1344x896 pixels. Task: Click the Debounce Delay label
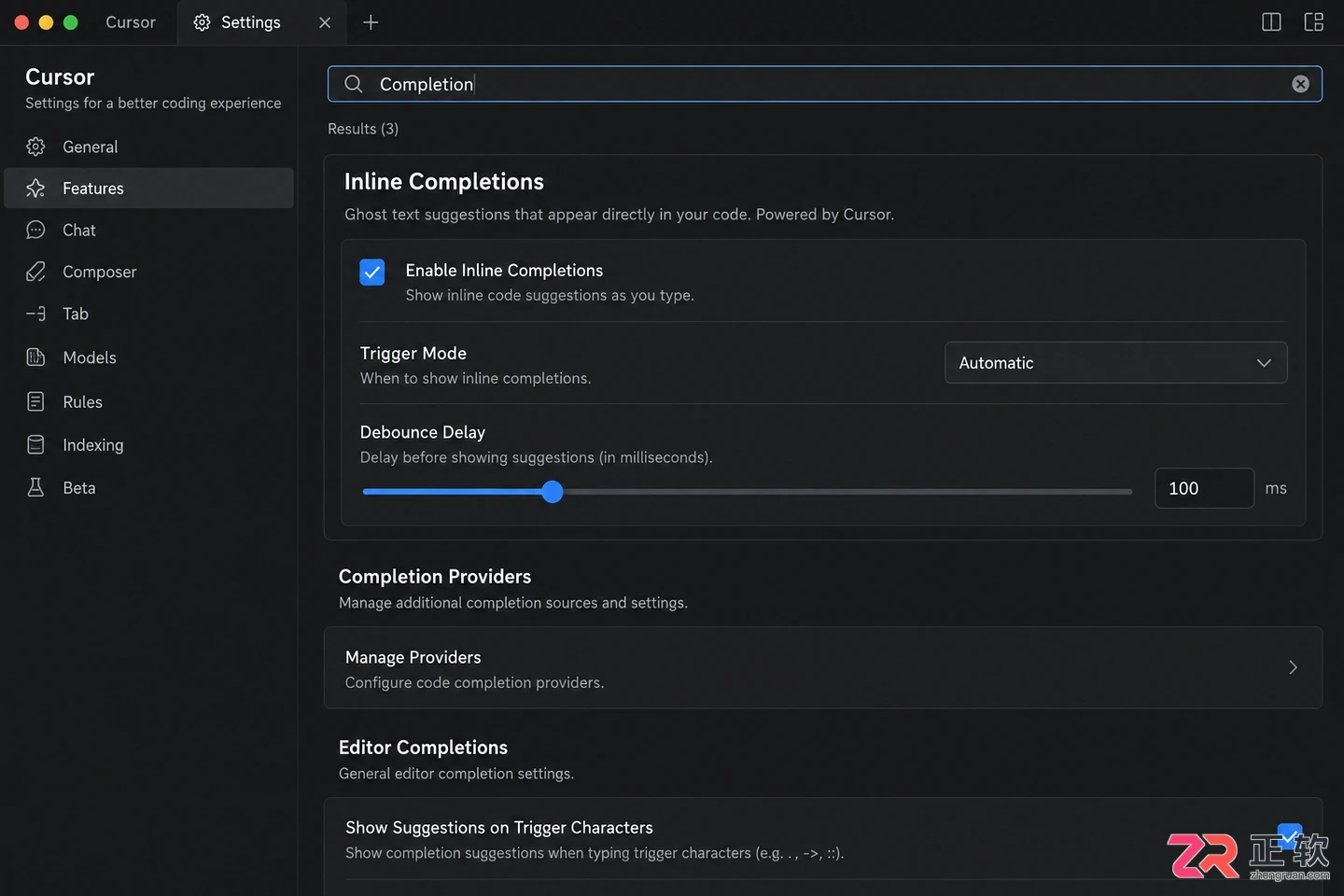(423, 432)
